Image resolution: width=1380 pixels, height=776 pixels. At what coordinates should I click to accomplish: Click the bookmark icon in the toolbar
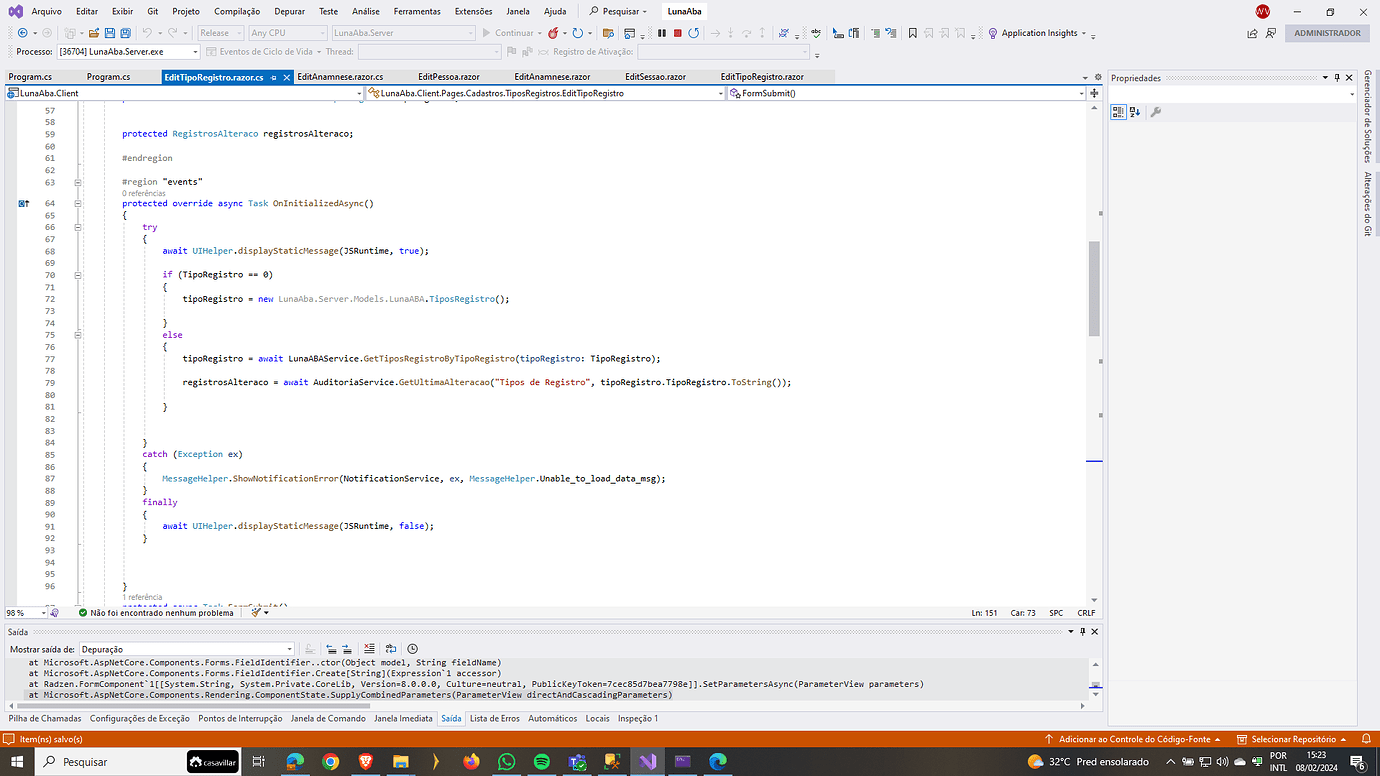pyautogui.click(x=912, y=33)
